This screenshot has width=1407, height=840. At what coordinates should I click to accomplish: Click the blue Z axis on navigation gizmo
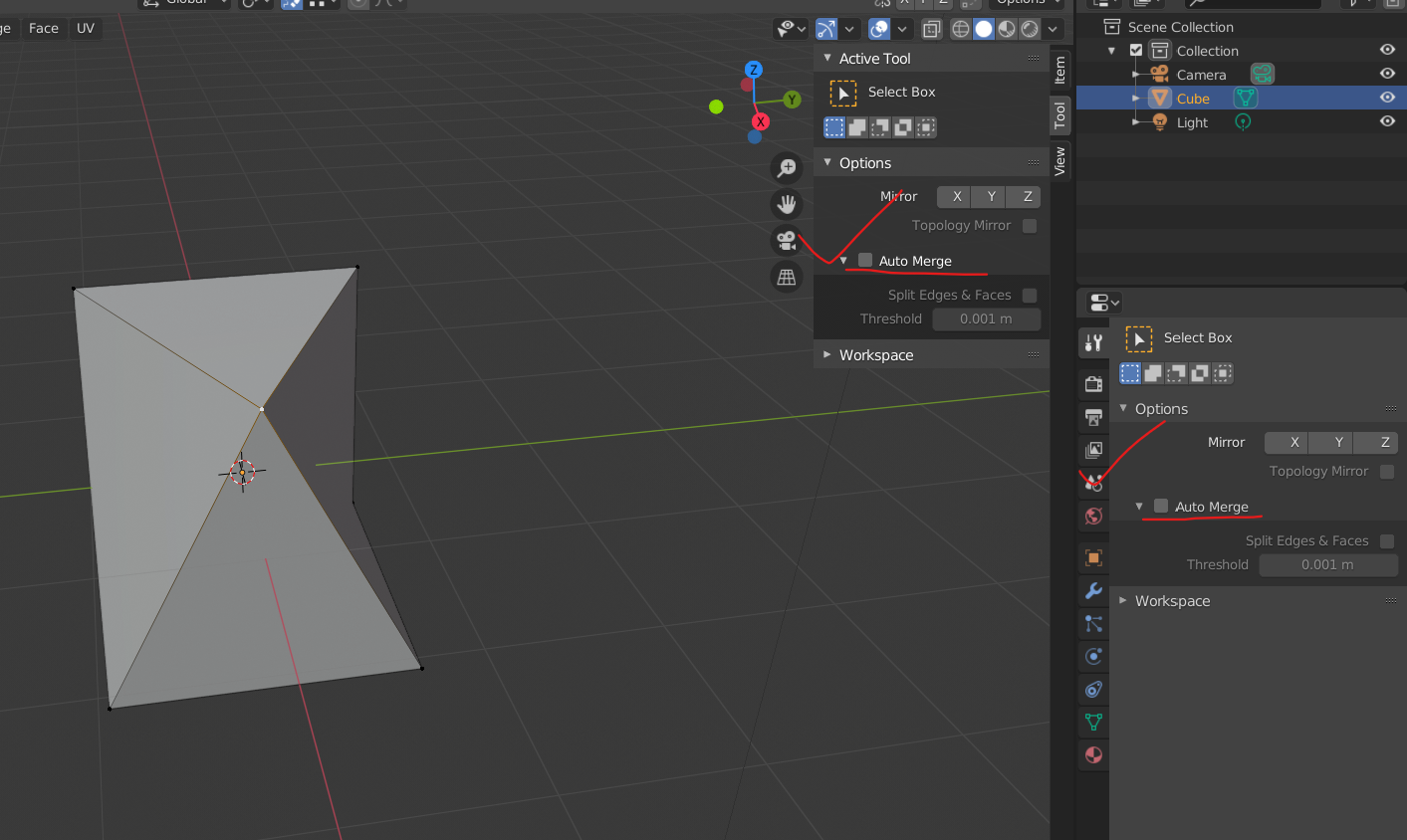pyautogui.click(x=754, y=70)
